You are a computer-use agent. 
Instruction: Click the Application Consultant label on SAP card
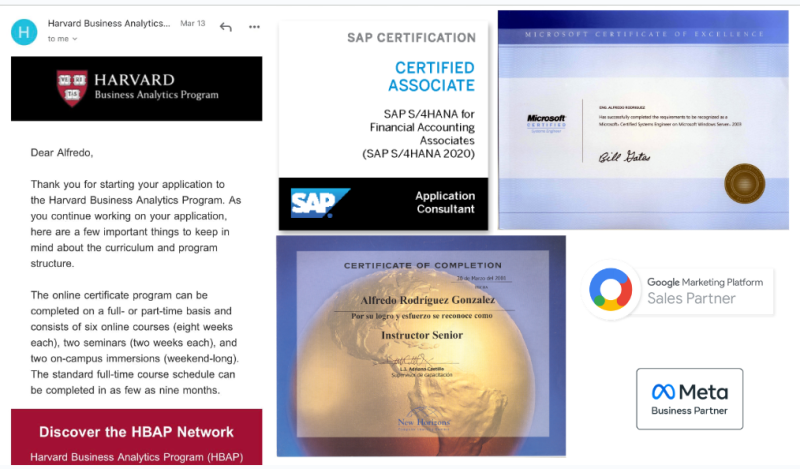coord(445,204)
